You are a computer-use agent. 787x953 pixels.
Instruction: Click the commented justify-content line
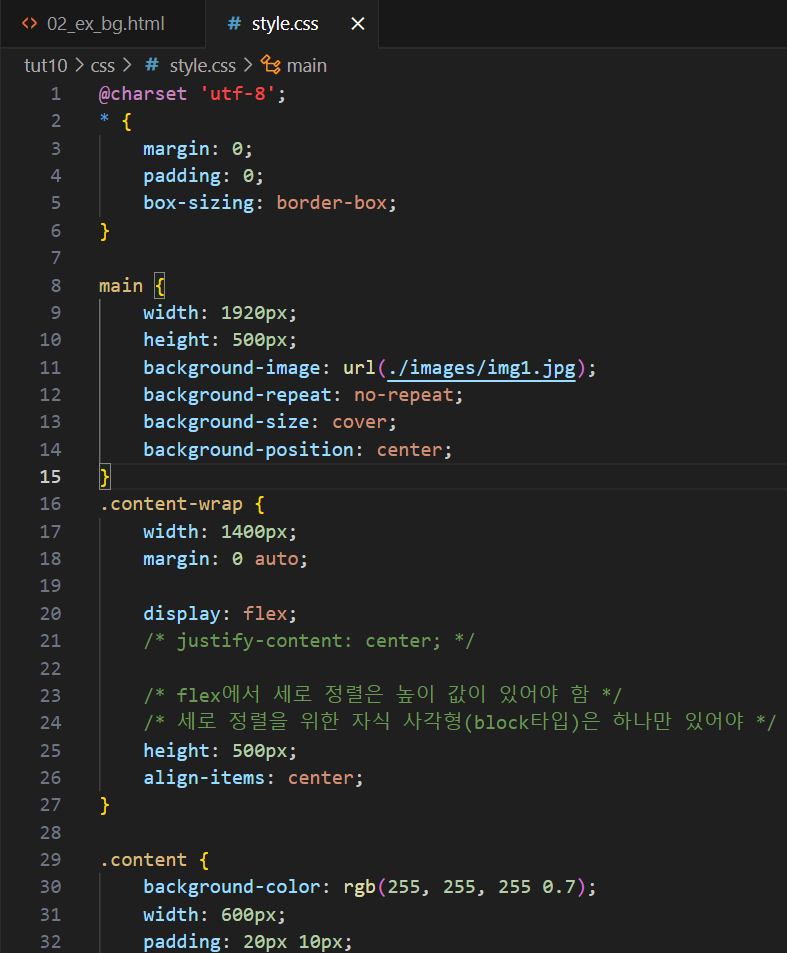coord(309,641)
